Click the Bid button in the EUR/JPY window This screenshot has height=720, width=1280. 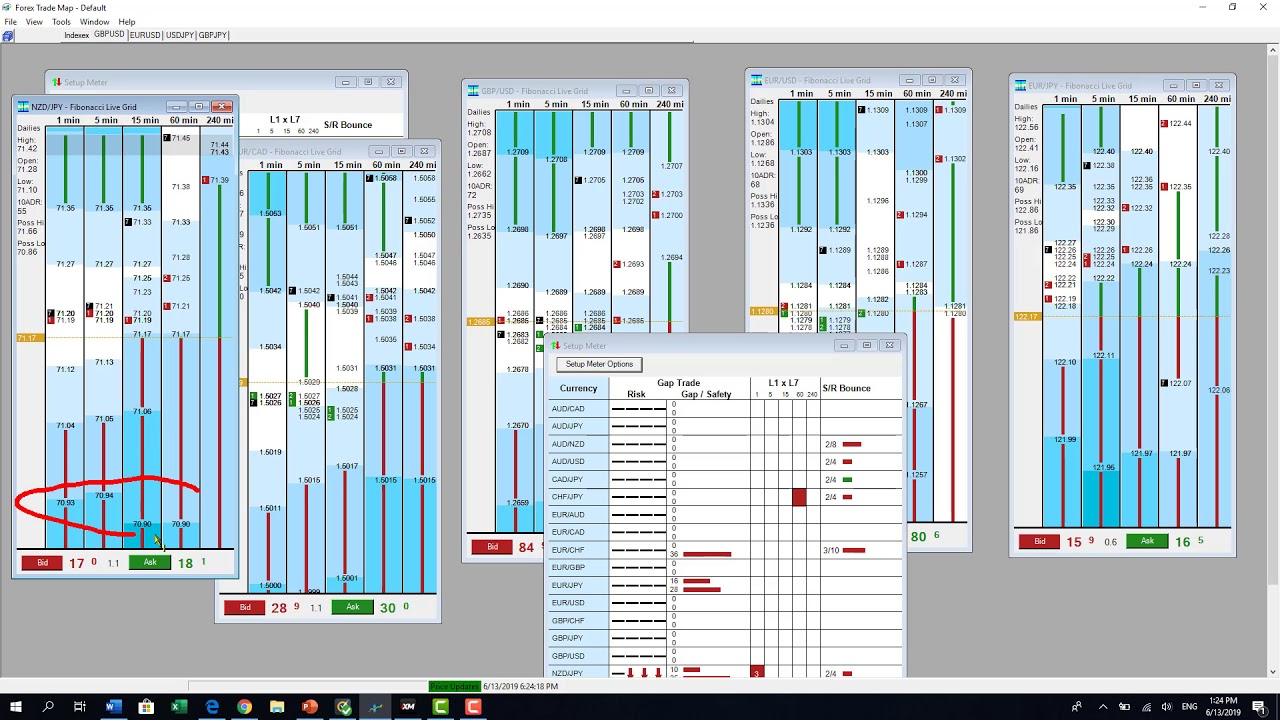tap(1040, 541)
